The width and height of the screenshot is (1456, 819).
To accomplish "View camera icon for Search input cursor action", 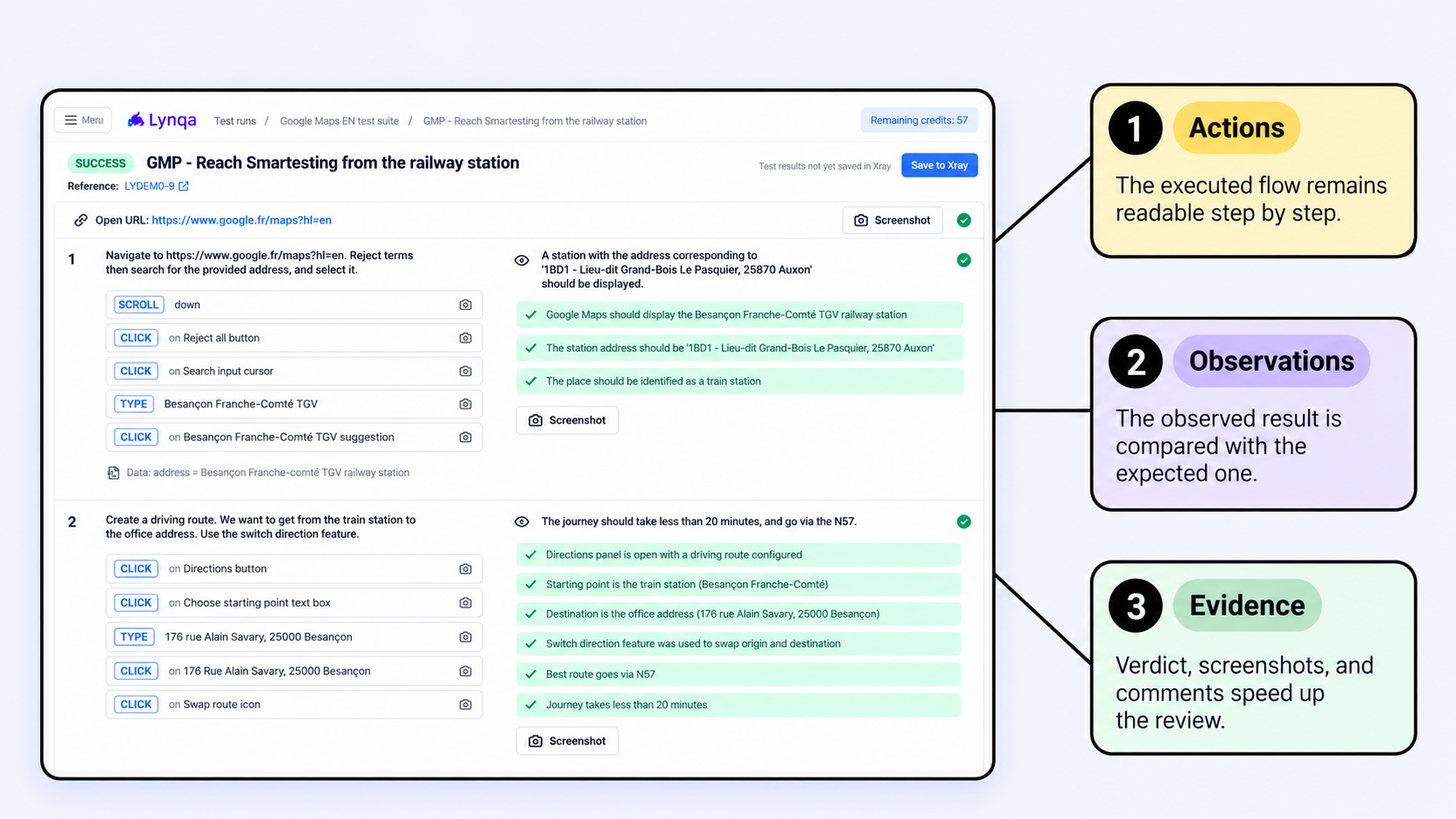I will point(466,371).
